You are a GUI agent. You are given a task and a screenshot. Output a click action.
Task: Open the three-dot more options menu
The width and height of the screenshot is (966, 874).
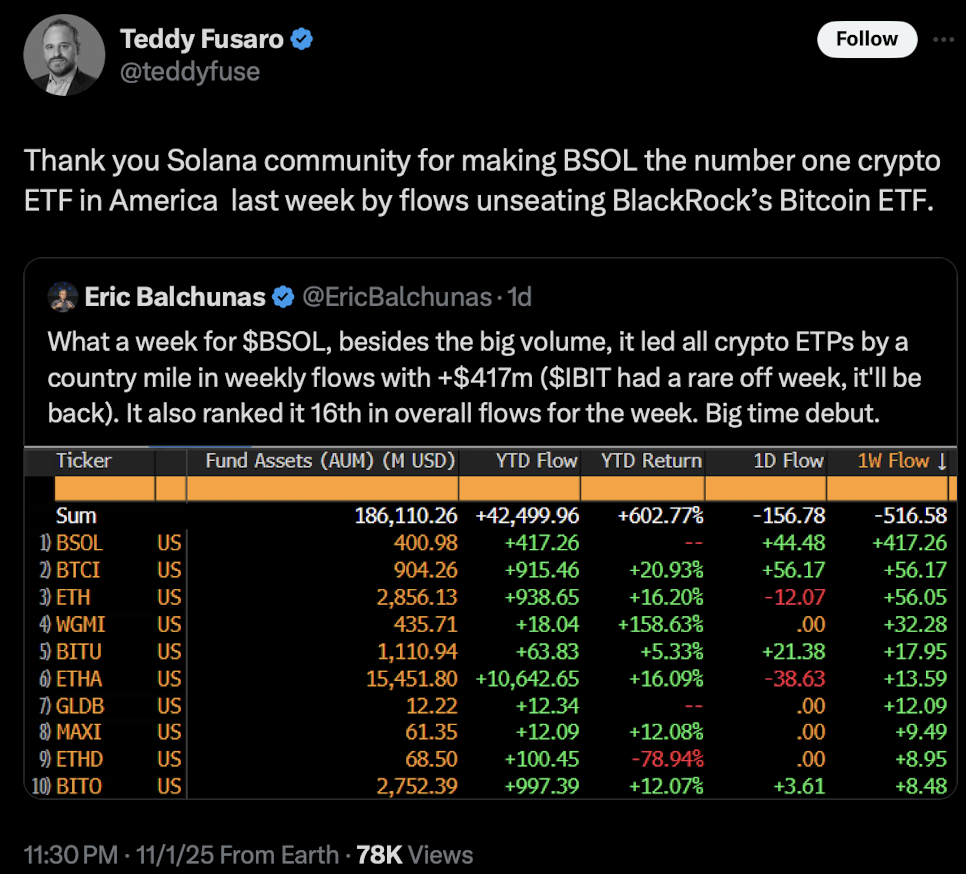(x=942, y=40)
